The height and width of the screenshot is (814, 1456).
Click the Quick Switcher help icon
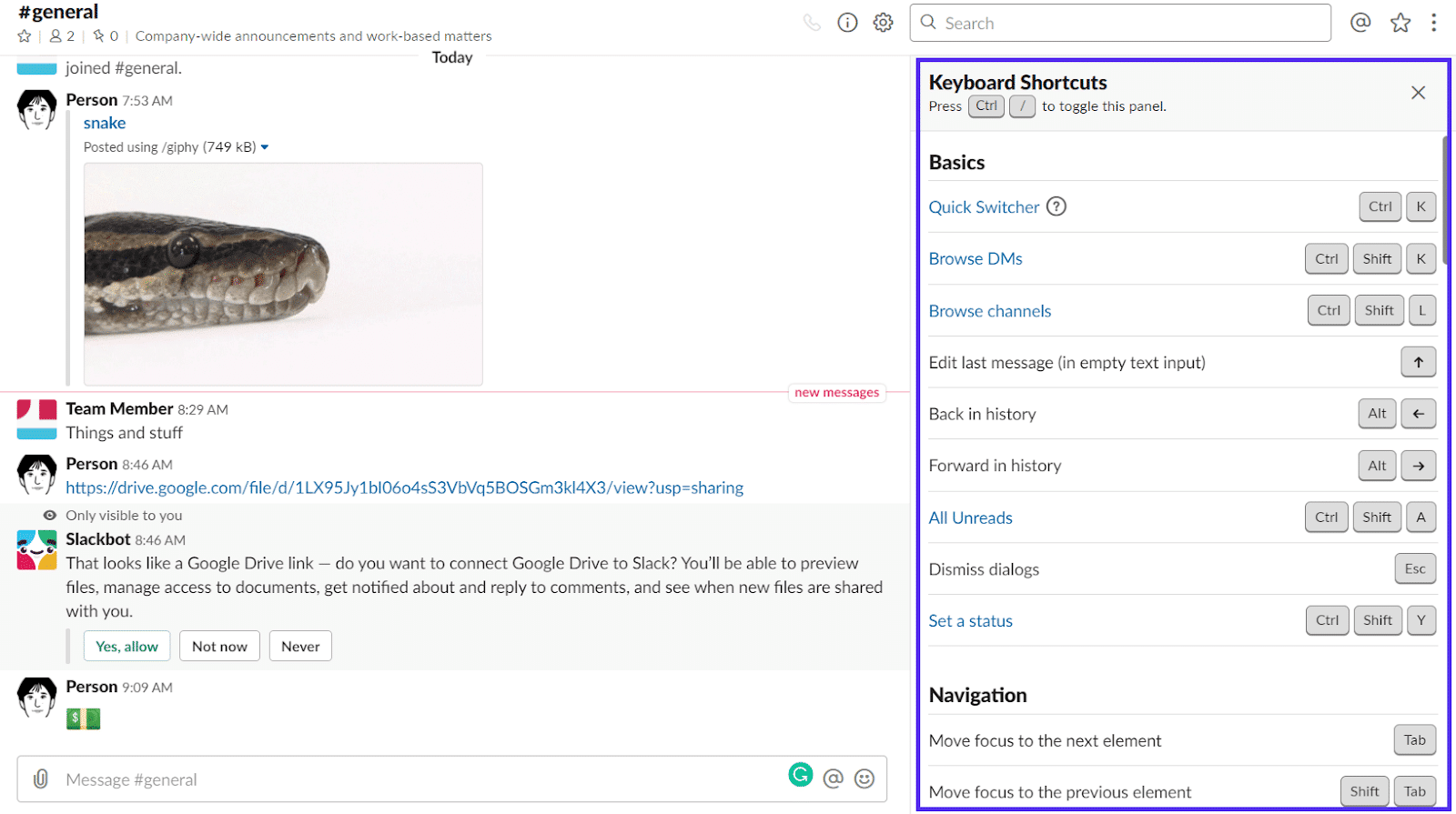pyautogui.click(x=1056, y=206)
